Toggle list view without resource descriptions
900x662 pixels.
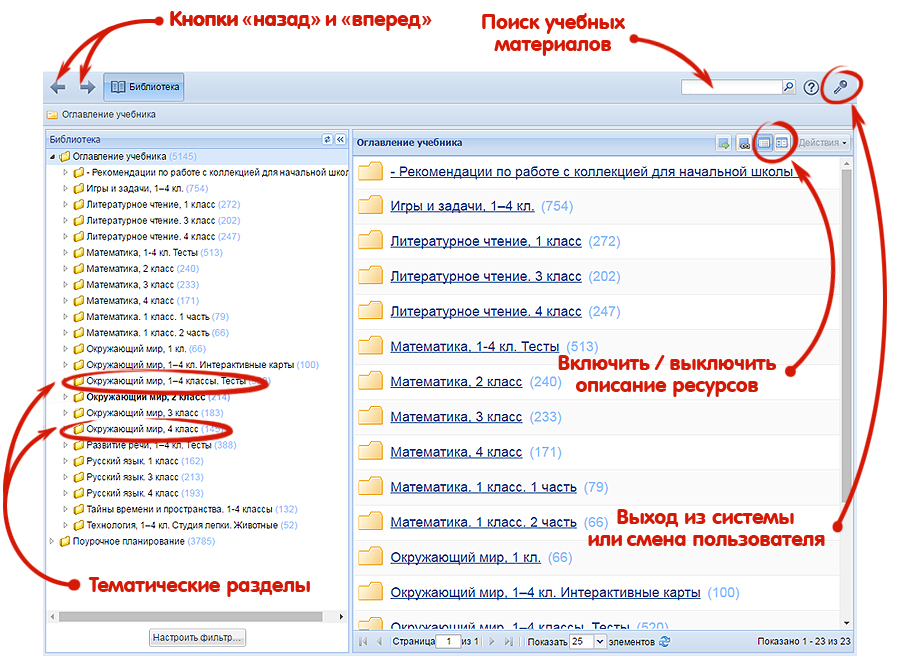coord(765,143)
